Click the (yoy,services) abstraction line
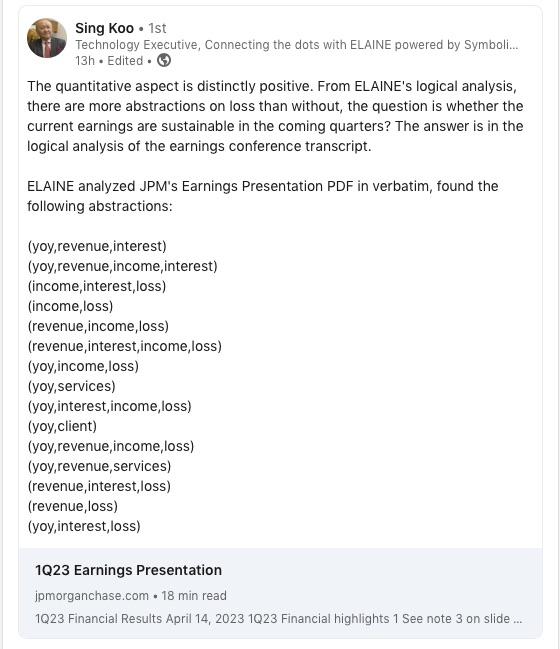 coord(72,386)
